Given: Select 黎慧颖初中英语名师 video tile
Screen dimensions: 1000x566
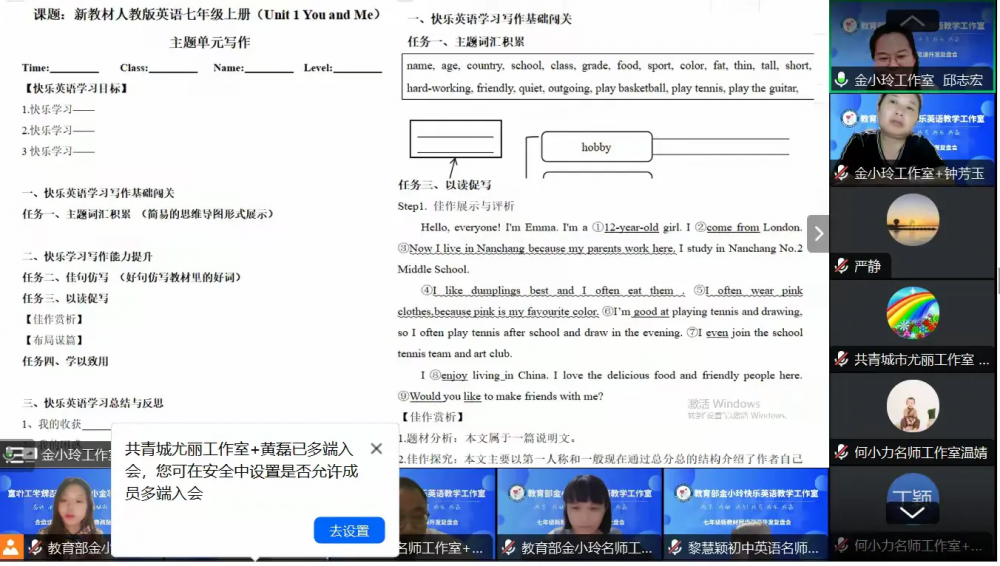Looking at the screenshot, I should point(746,514).
